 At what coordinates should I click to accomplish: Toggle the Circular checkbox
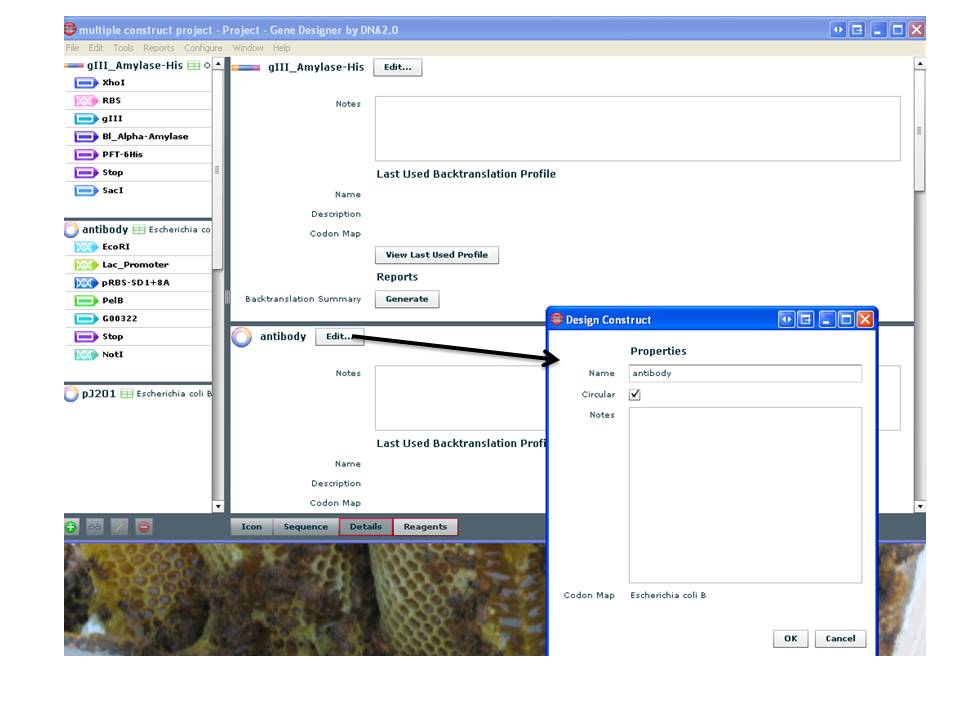[635, 395]
